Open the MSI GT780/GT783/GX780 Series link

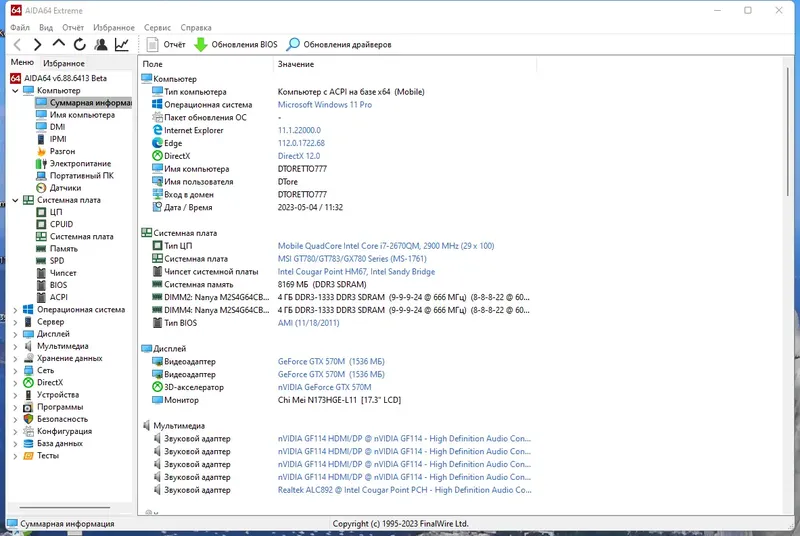[352, 259]
